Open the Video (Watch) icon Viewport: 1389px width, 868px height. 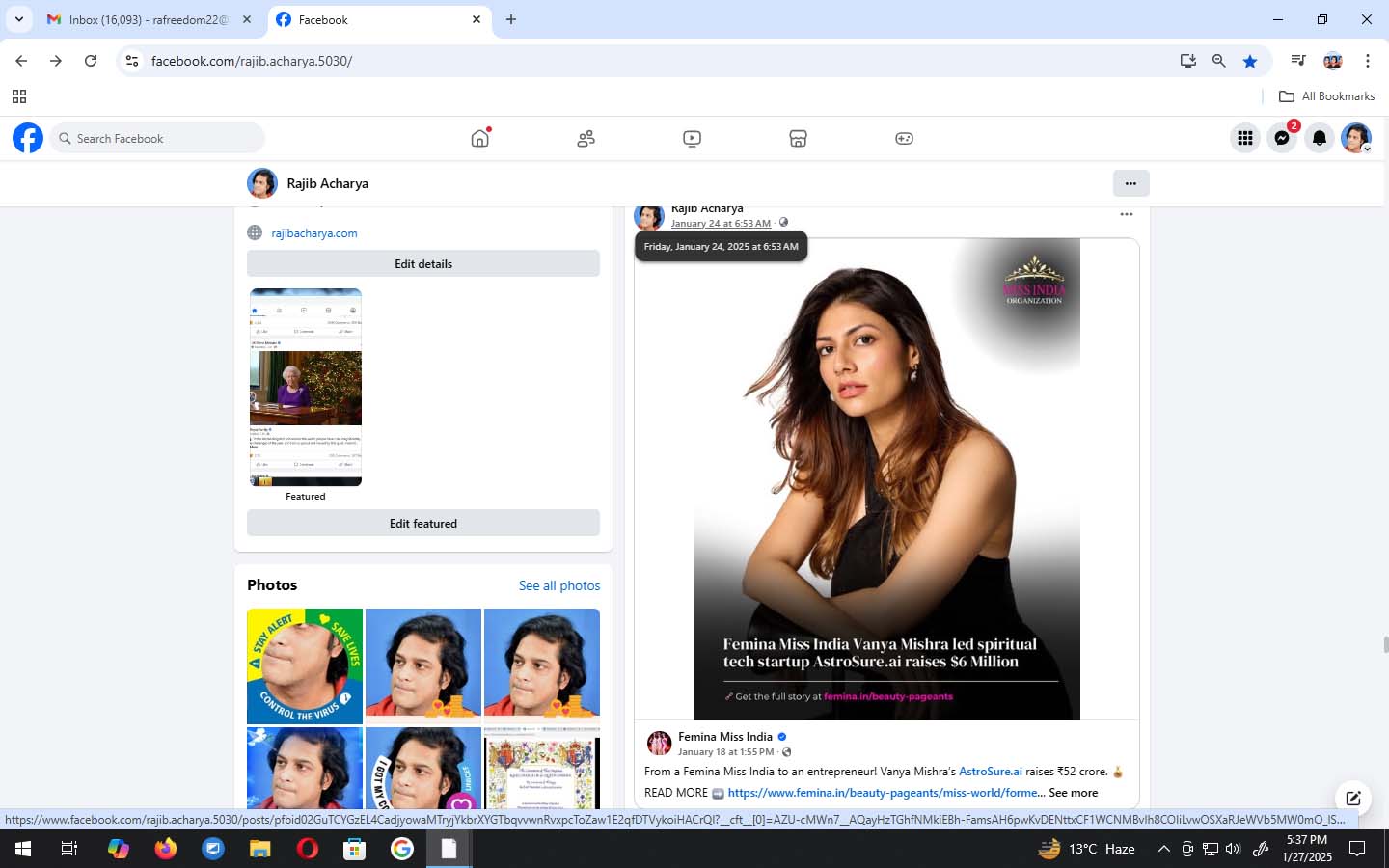point(692,139)
